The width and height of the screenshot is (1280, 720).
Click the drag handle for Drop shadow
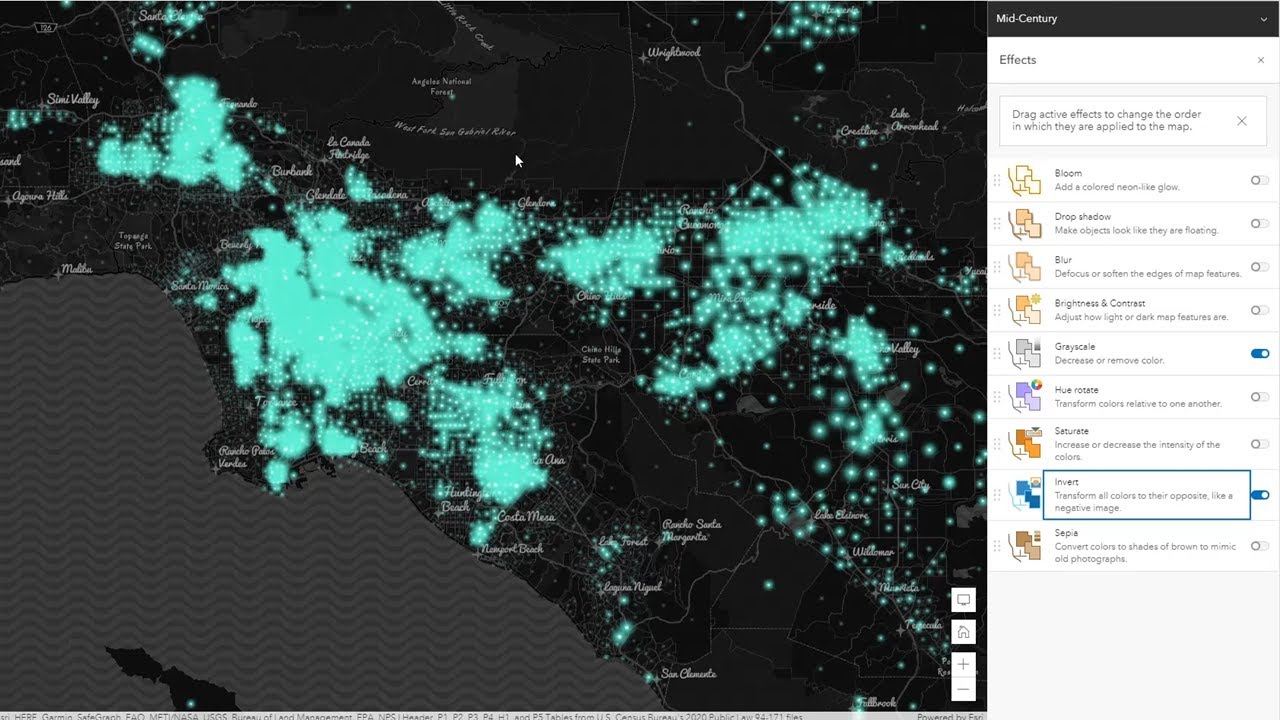pos(996,223)
